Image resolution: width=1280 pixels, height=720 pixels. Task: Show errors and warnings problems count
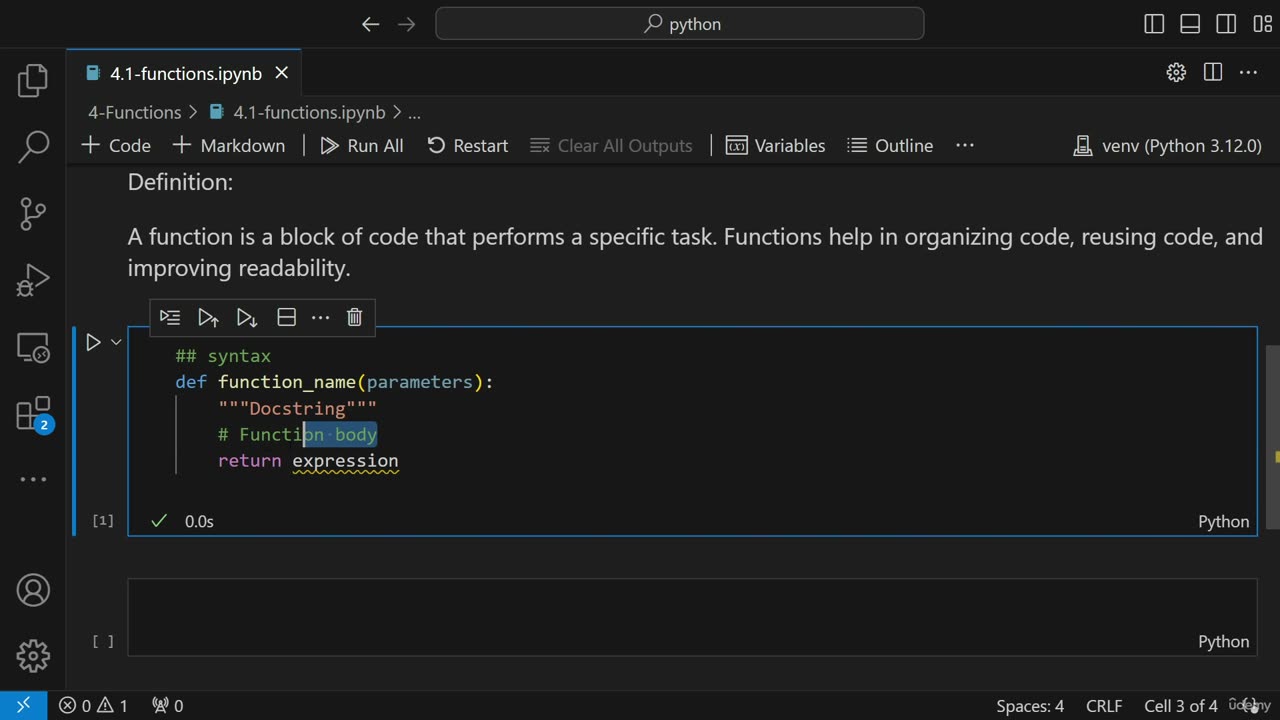pos(93,705)
